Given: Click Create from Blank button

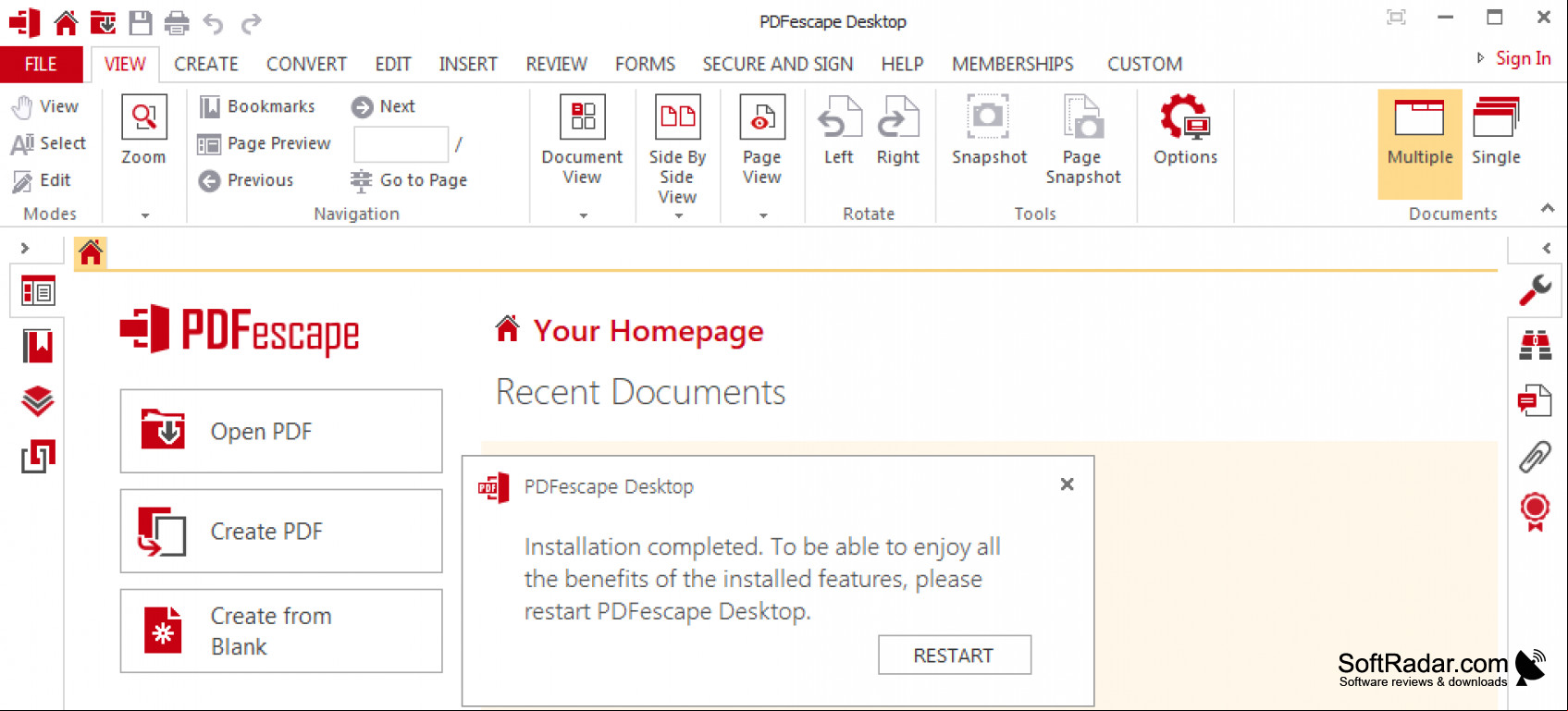Looking at the screenshot, I should coord(281,631).
